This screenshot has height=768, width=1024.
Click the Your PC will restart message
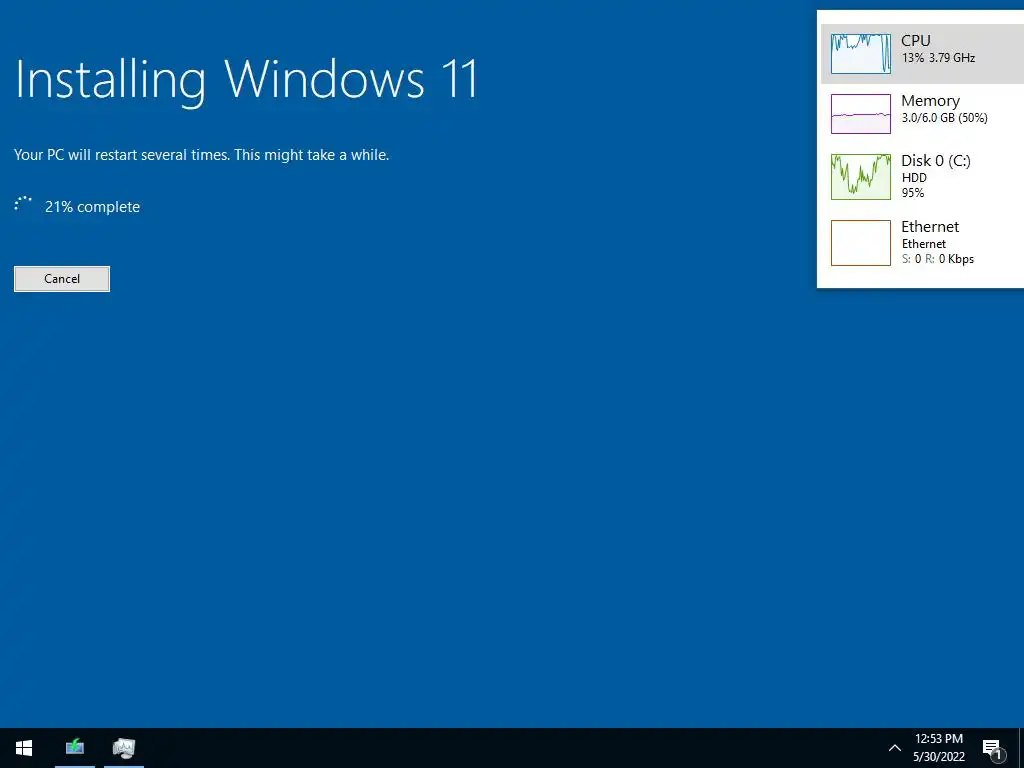pyautogui.click(x=201, y=155)
